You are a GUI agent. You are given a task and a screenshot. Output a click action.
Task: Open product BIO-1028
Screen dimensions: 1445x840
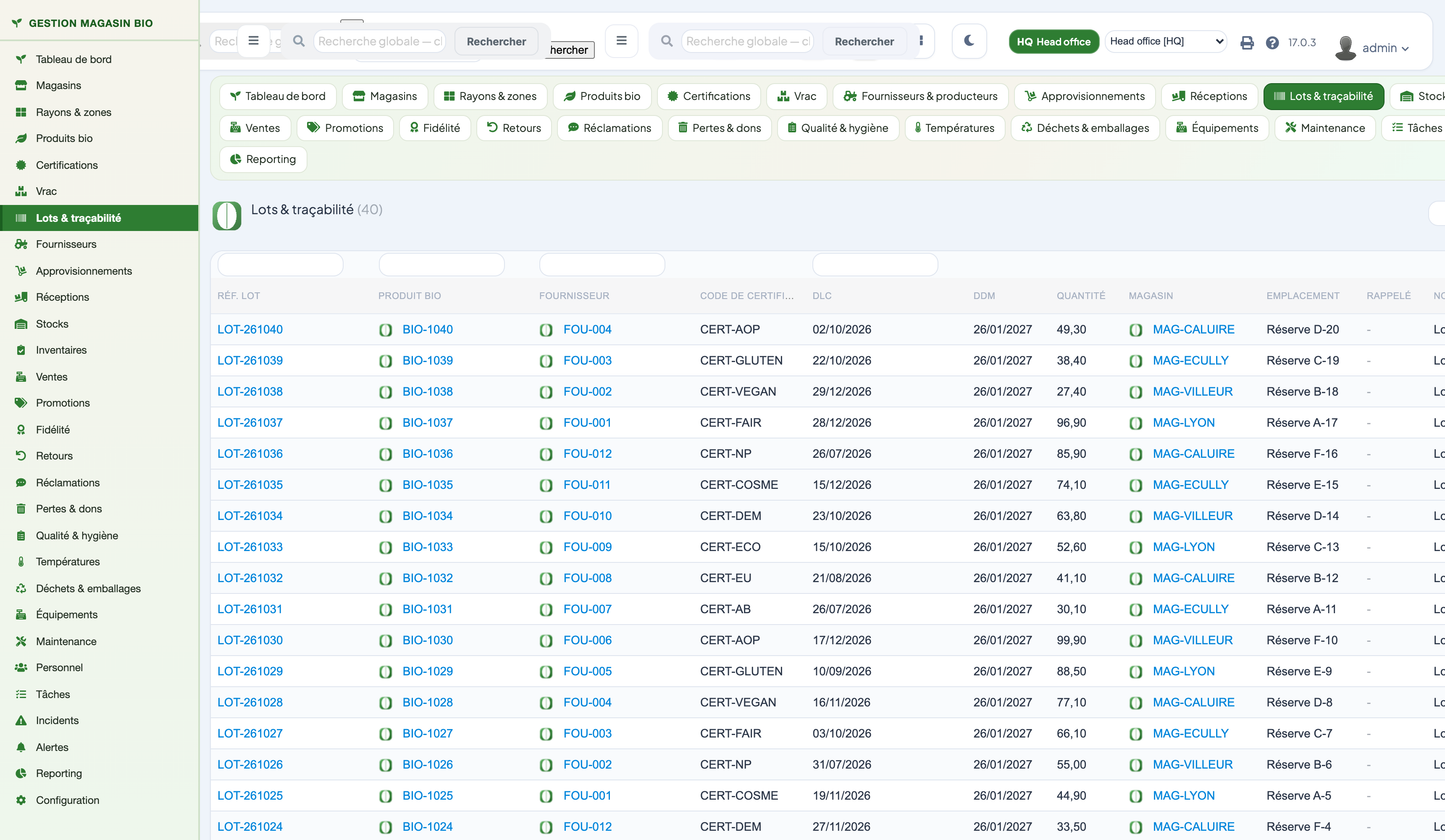coord(428,703)
